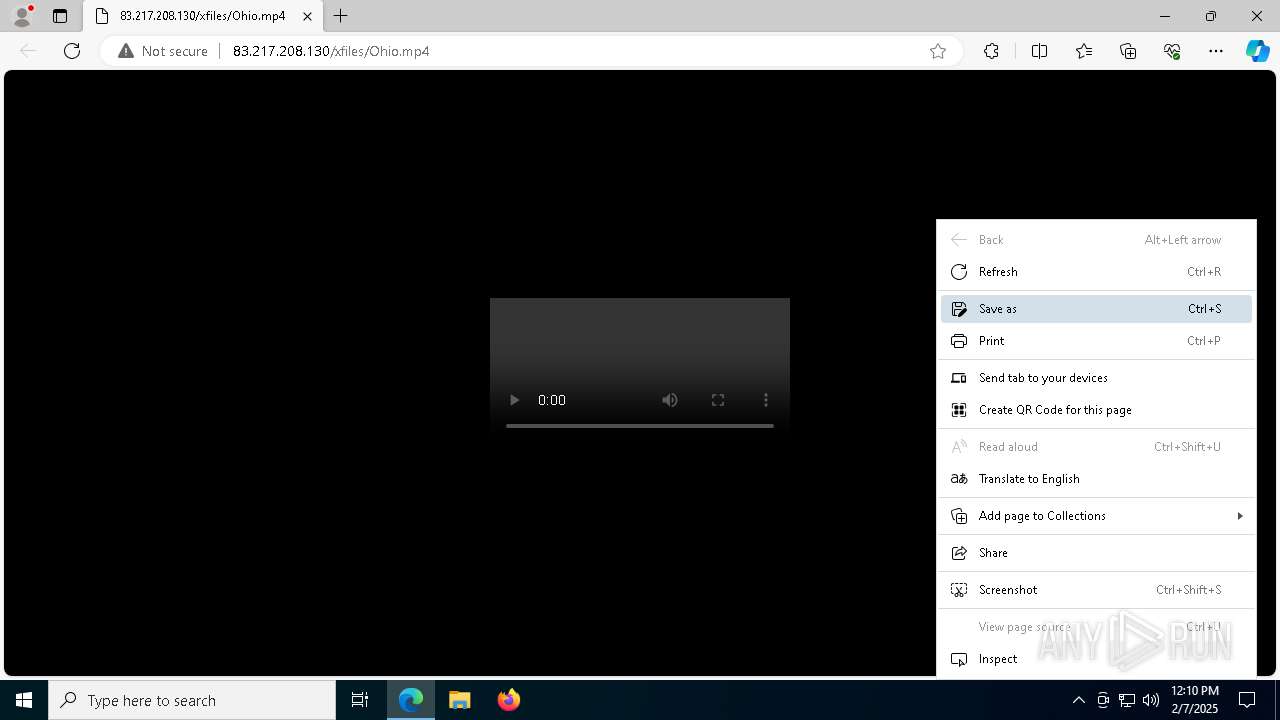Screen dimensions: 1280x720
Task: Open a new tab with plus button
Action: [341, 16]
